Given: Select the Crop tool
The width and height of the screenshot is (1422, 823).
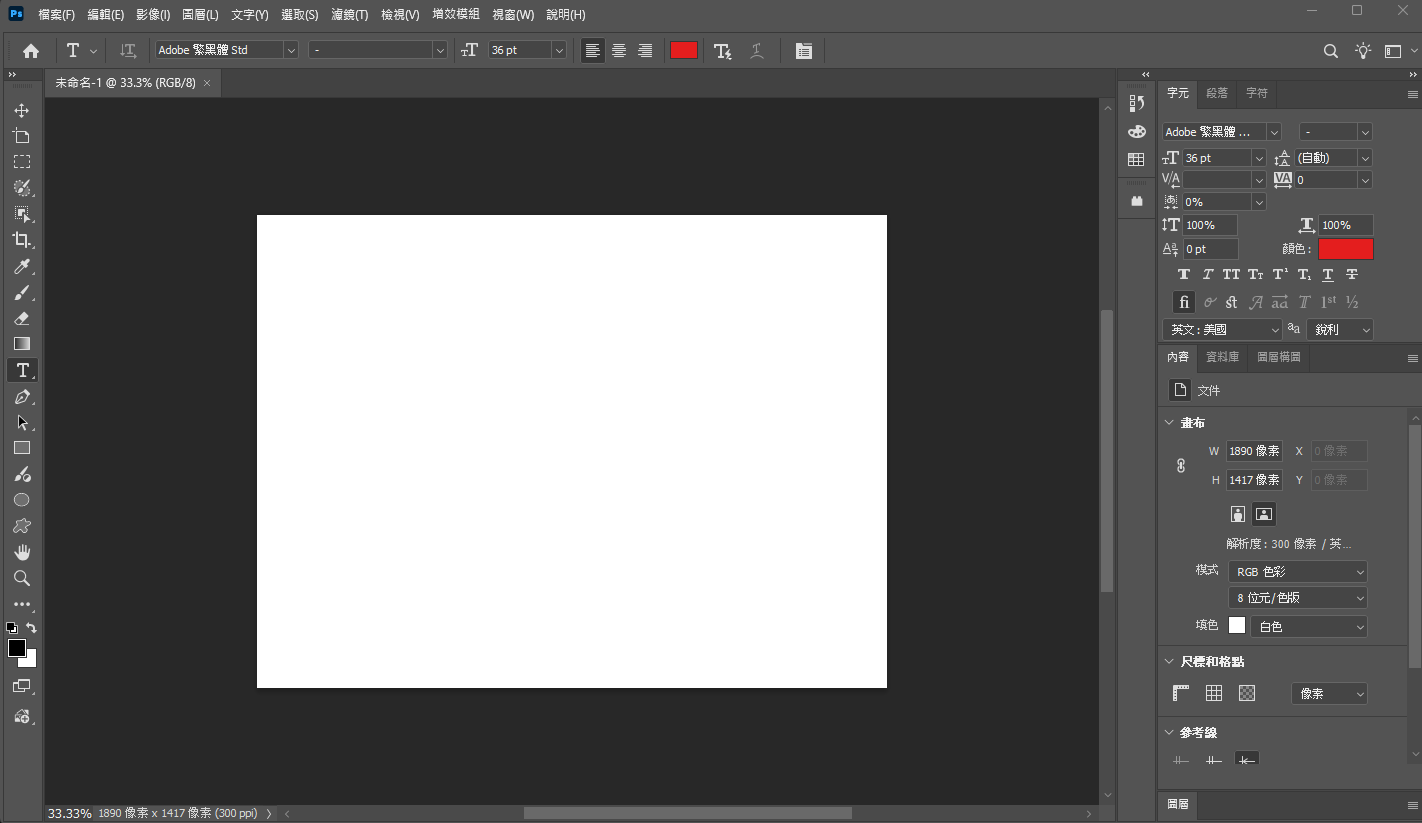Looking at the screenshot, I should click(22, 240).
